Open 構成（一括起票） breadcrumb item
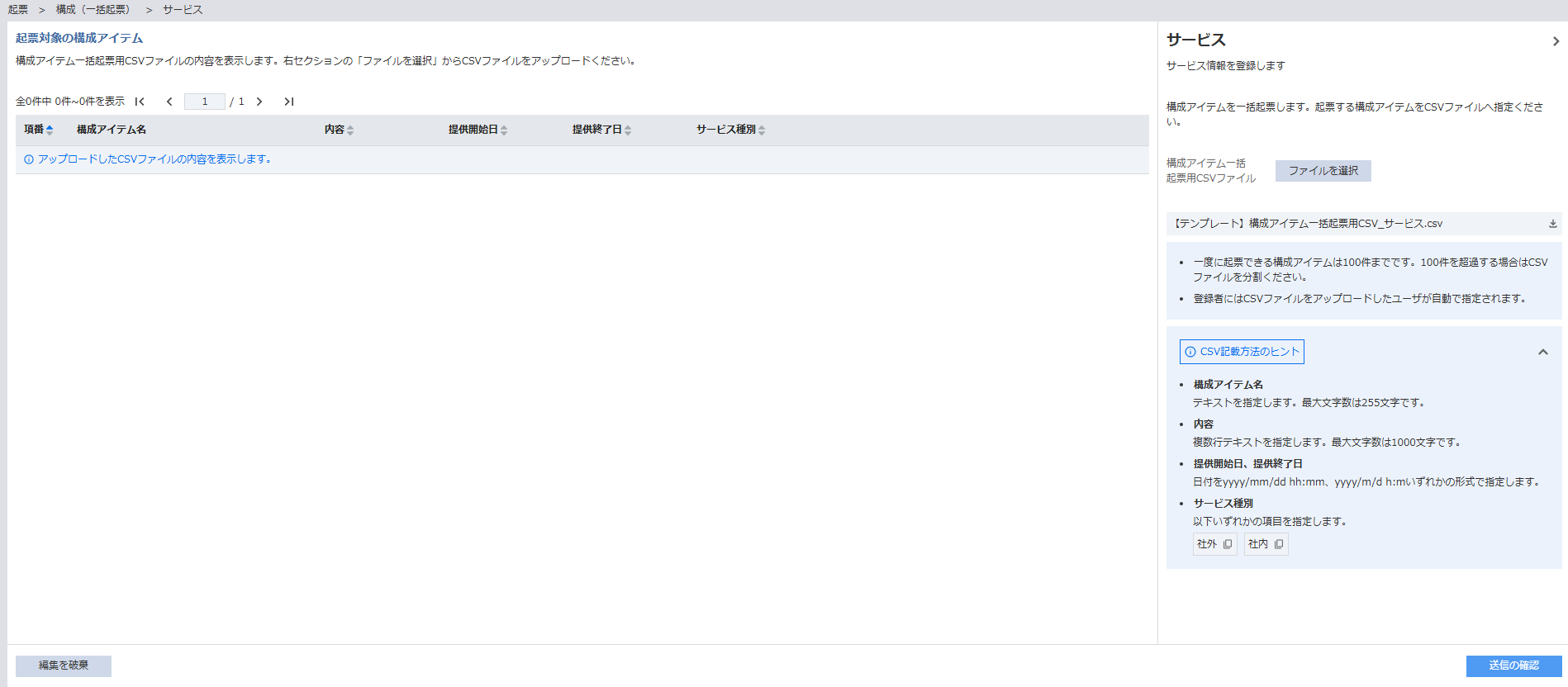This screenshot has height=687, width=1568. tap(93, 10)
